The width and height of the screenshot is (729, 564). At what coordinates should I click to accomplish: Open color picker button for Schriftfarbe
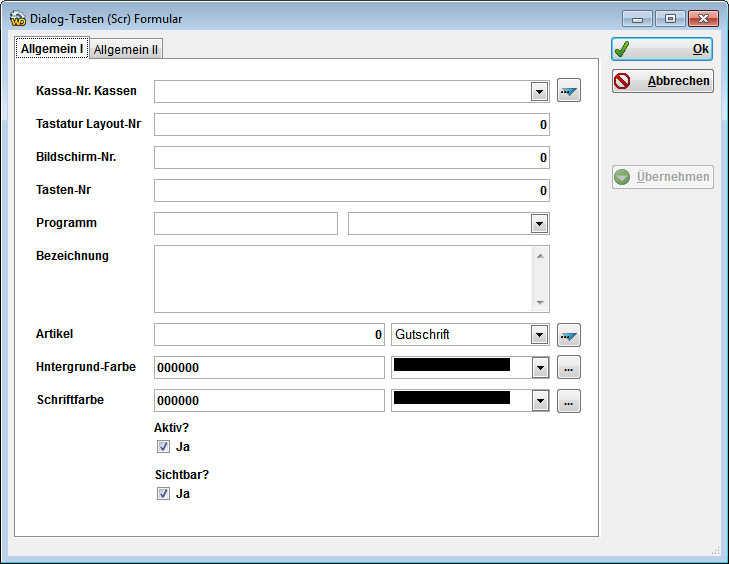(569, 401)
